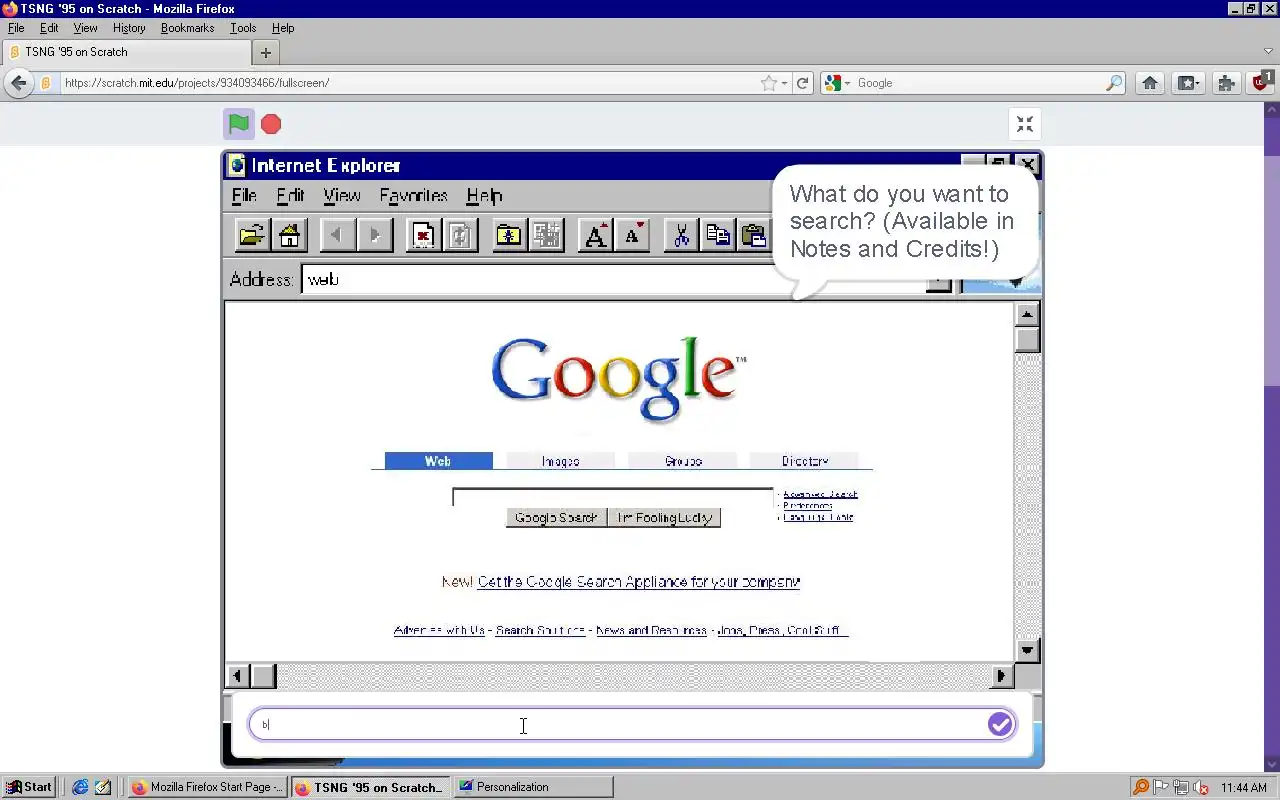Decrease font size with small A icon
1280x800 pixels.
pyautogui.click(x=633, y=236)
